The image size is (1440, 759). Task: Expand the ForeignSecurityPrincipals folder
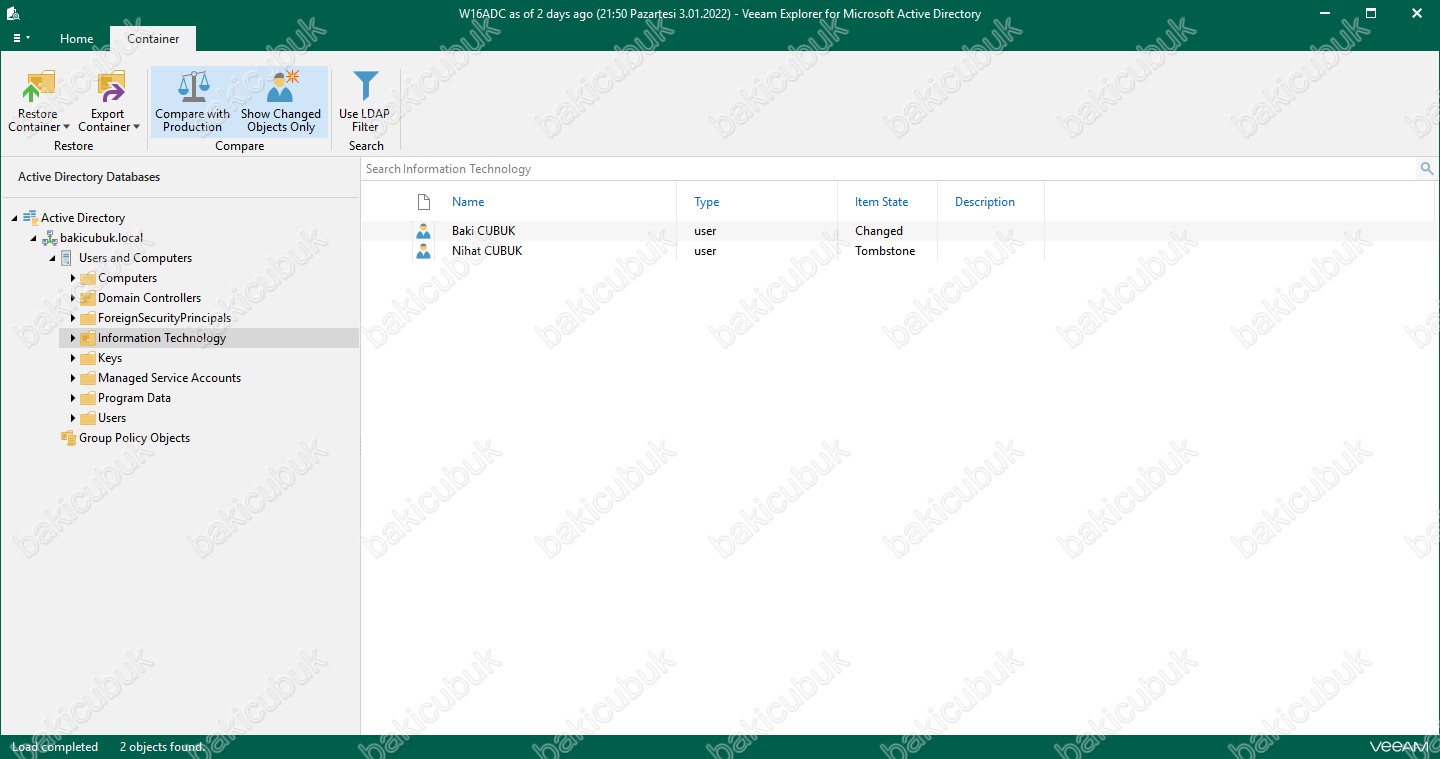pyautogui.click(x=73, y=318)
